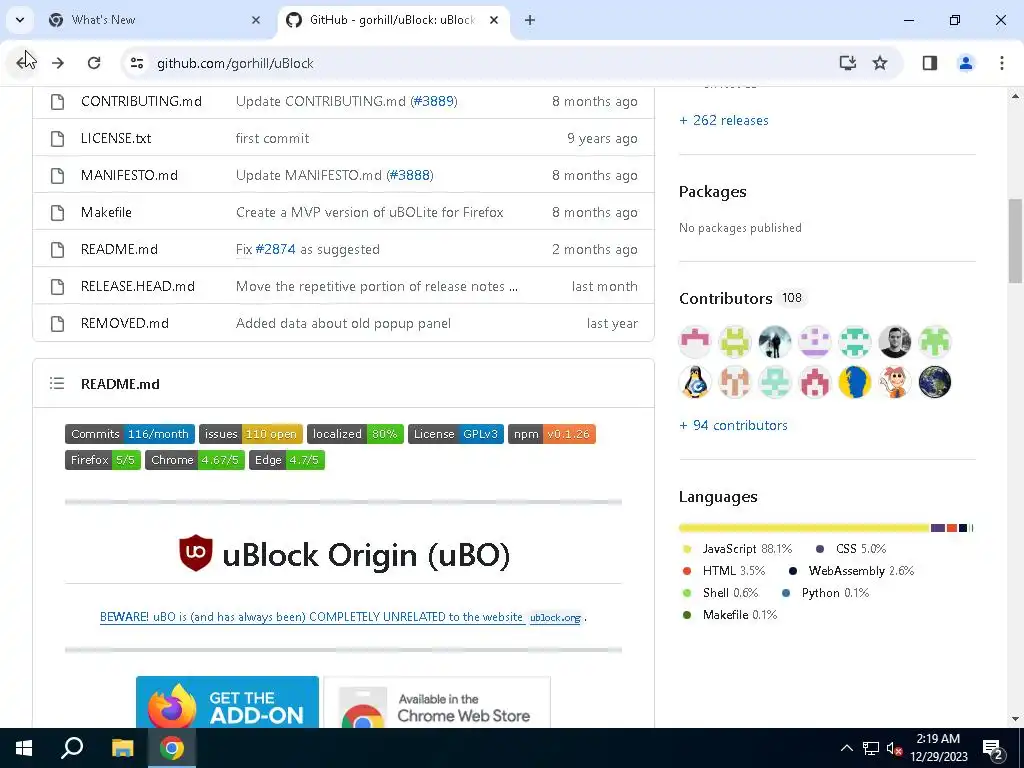Image resolution: width=1024 pixels, height=768 pixels.
Task: Select HTML 3.5% language
Action: point(724,571)
